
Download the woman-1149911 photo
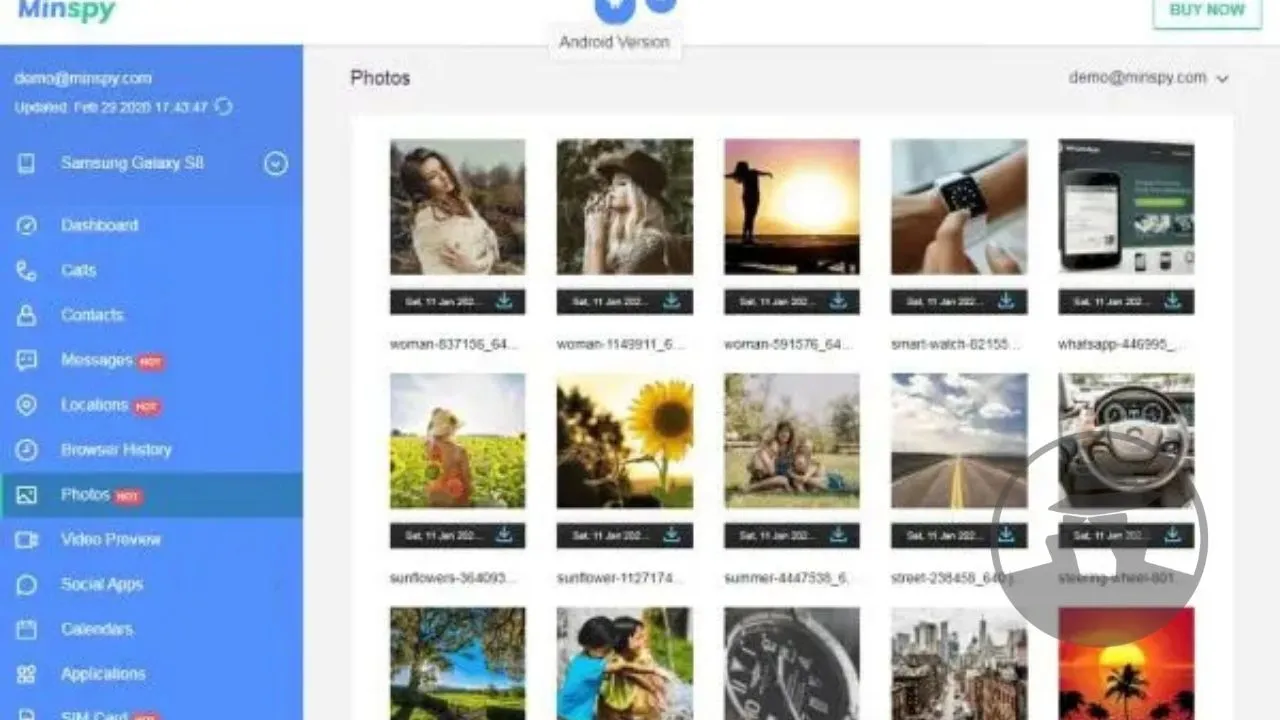pyautogui.click(x=672, y=301)
